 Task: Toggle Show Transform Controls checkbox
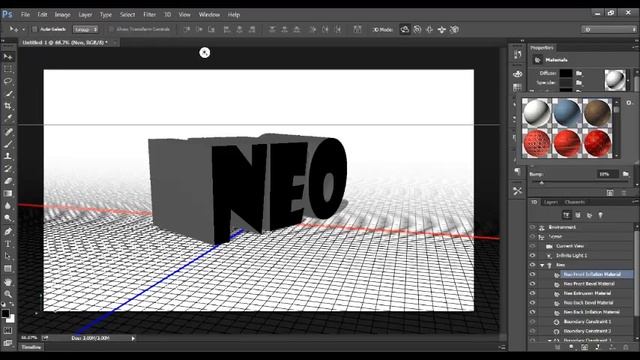tap(111, 29)
